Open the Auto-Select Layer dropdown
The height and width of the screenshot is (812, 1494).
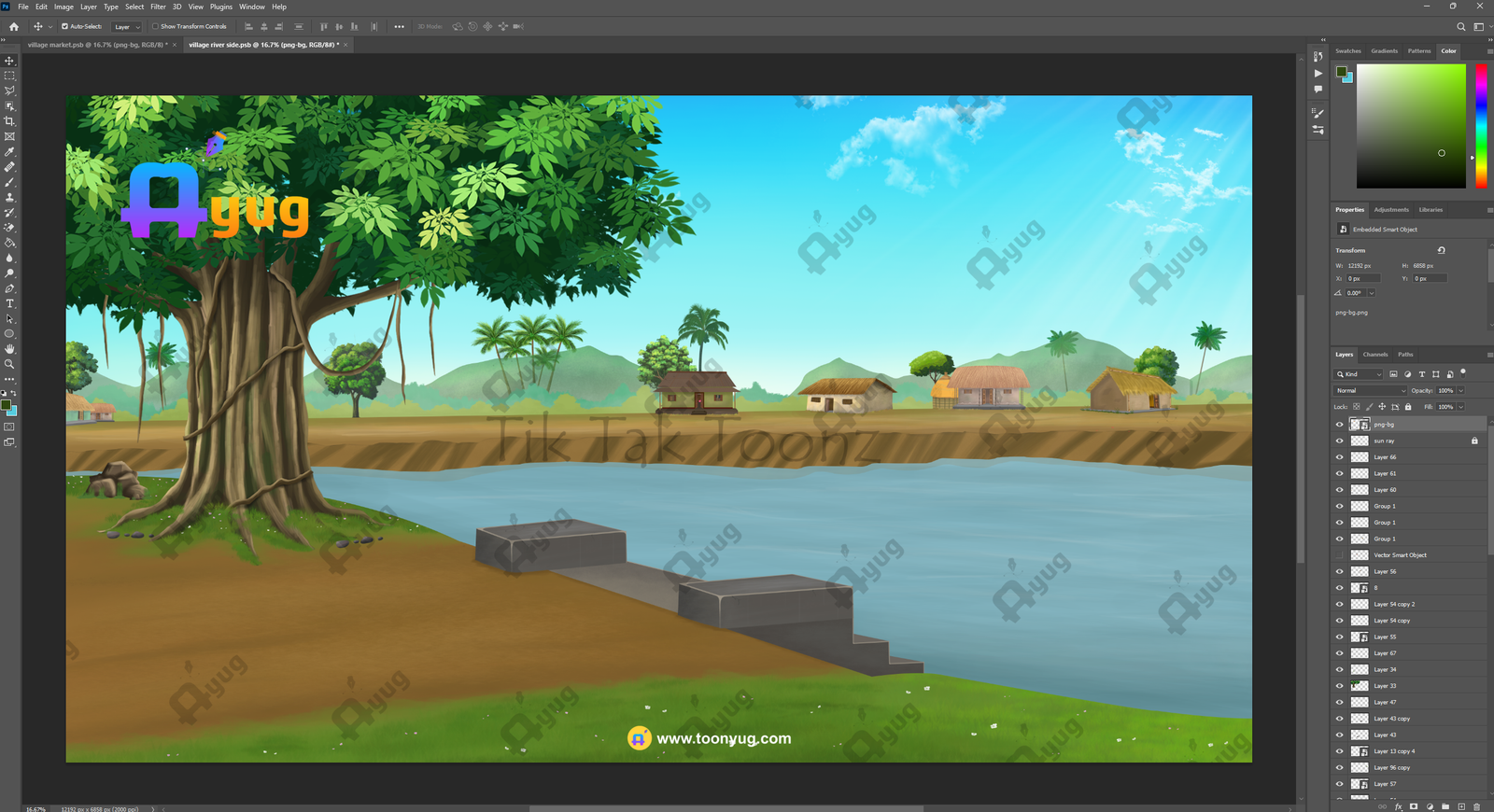[127, 27]
